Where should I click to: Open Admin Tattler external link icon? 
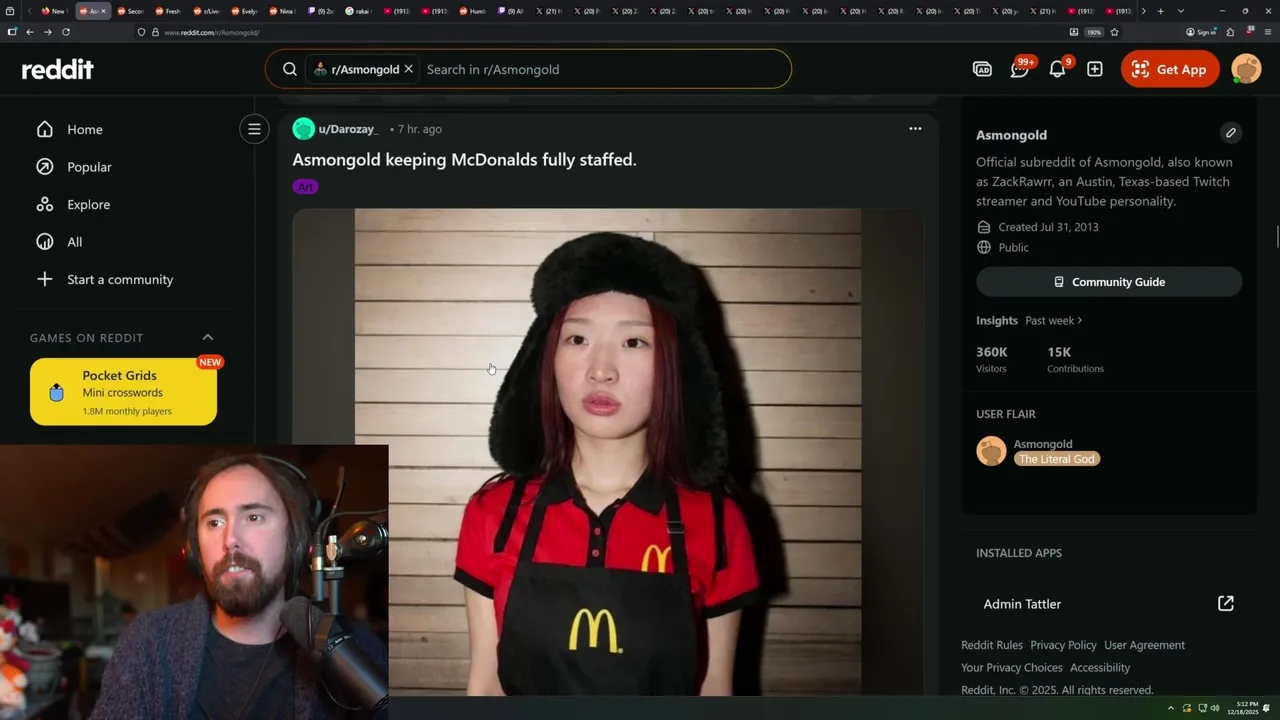1225,603
